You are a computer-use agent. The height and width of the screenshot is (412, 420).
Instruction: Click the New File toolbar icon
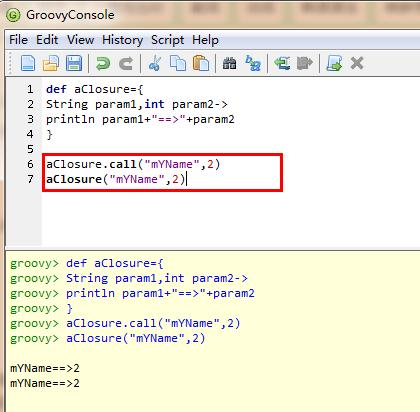point(28,63)
